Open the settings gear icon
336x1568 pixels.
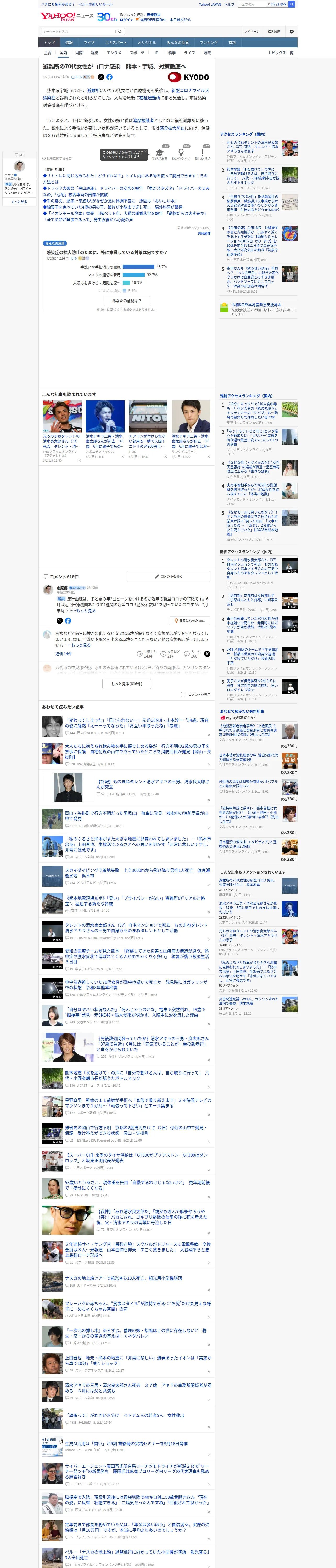[291, 32]
